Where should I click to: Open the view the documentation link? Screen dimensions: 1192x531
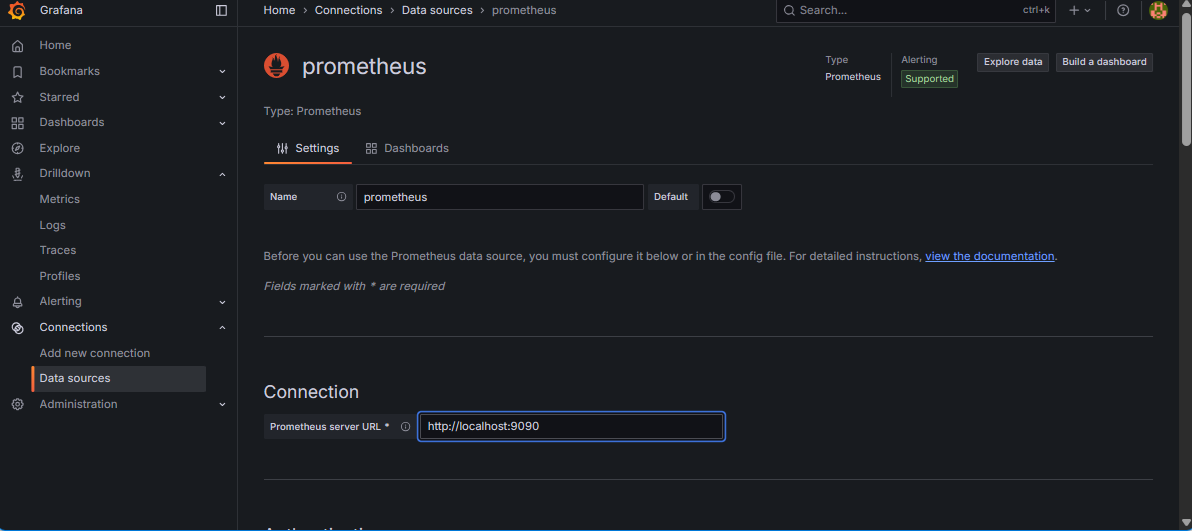pyautogui.click(x=989, y=256)
